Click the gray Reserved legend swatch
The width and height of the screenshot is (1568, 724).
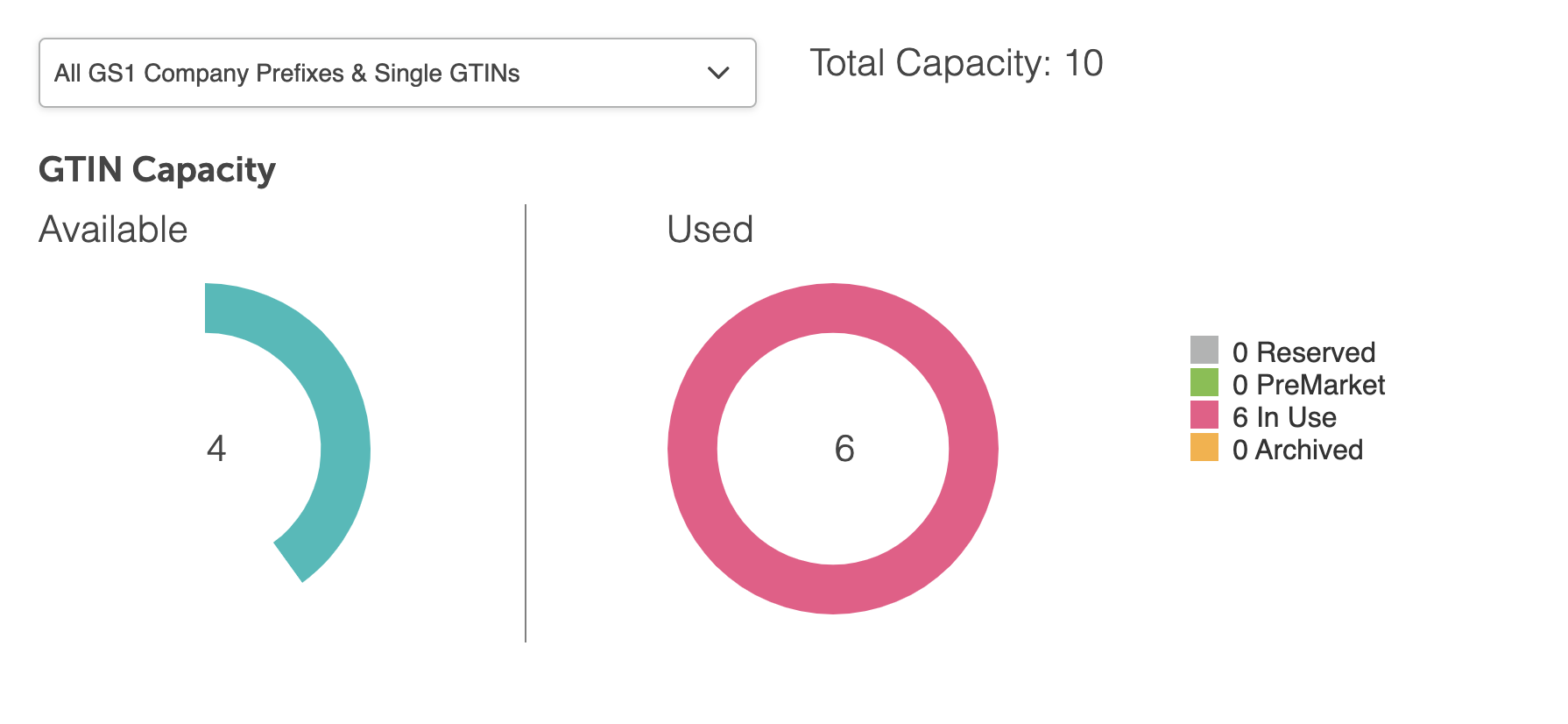[x=1205, y=351]
